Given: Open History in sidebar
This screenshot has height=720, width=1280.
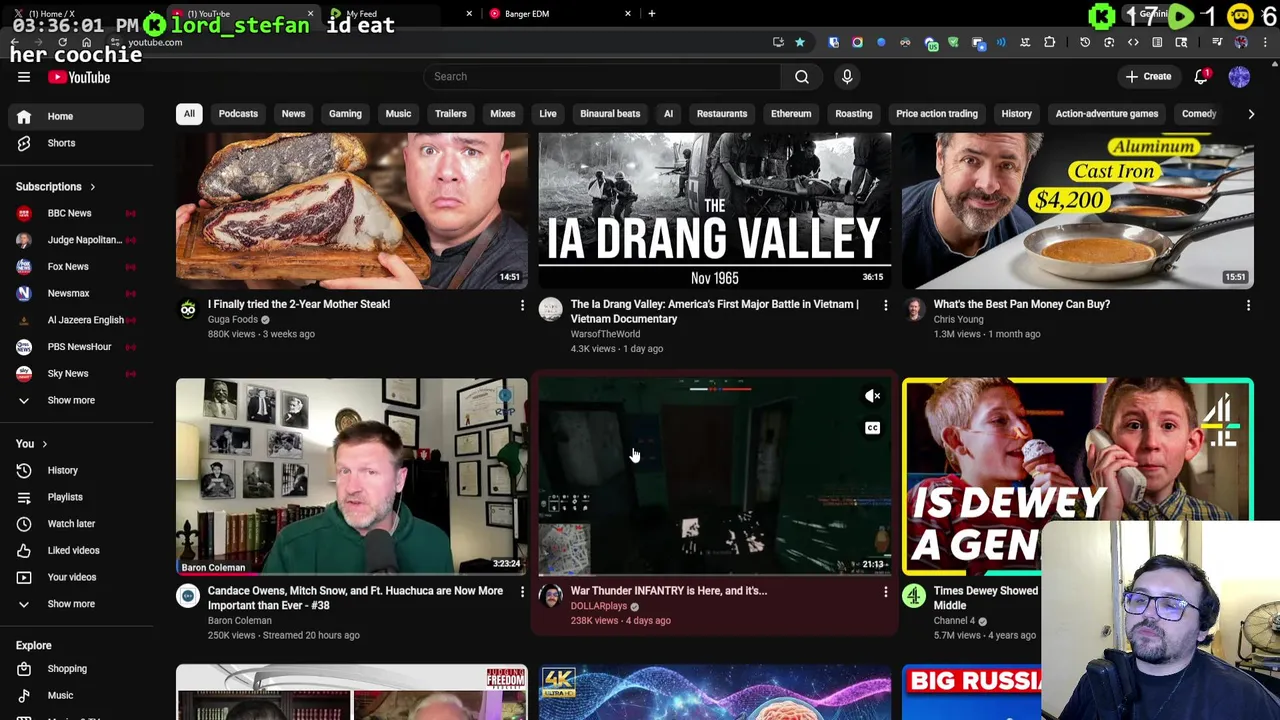Looking at the screenshot, I should tap(76, 470).
